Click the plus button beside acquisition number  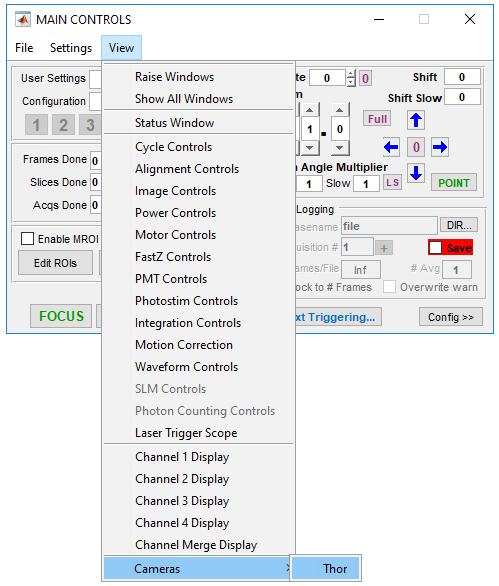pyautogui.click(x=384, y=248)
